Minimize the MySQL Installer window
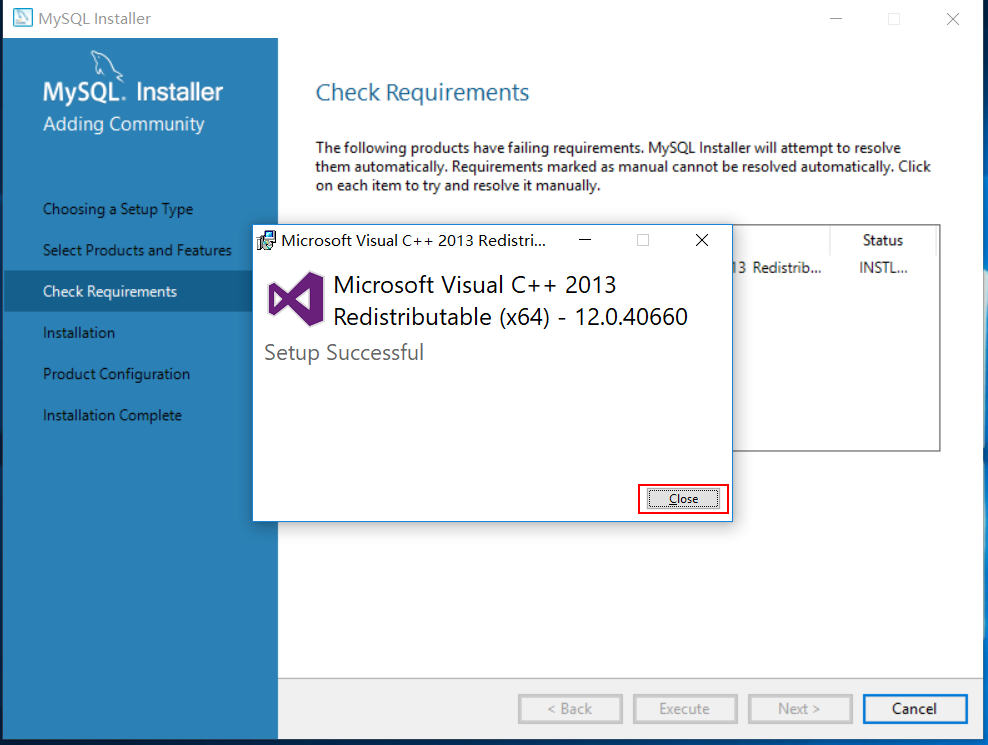Image resolution: width=988 pixels, height=745 pixels. 836,19
